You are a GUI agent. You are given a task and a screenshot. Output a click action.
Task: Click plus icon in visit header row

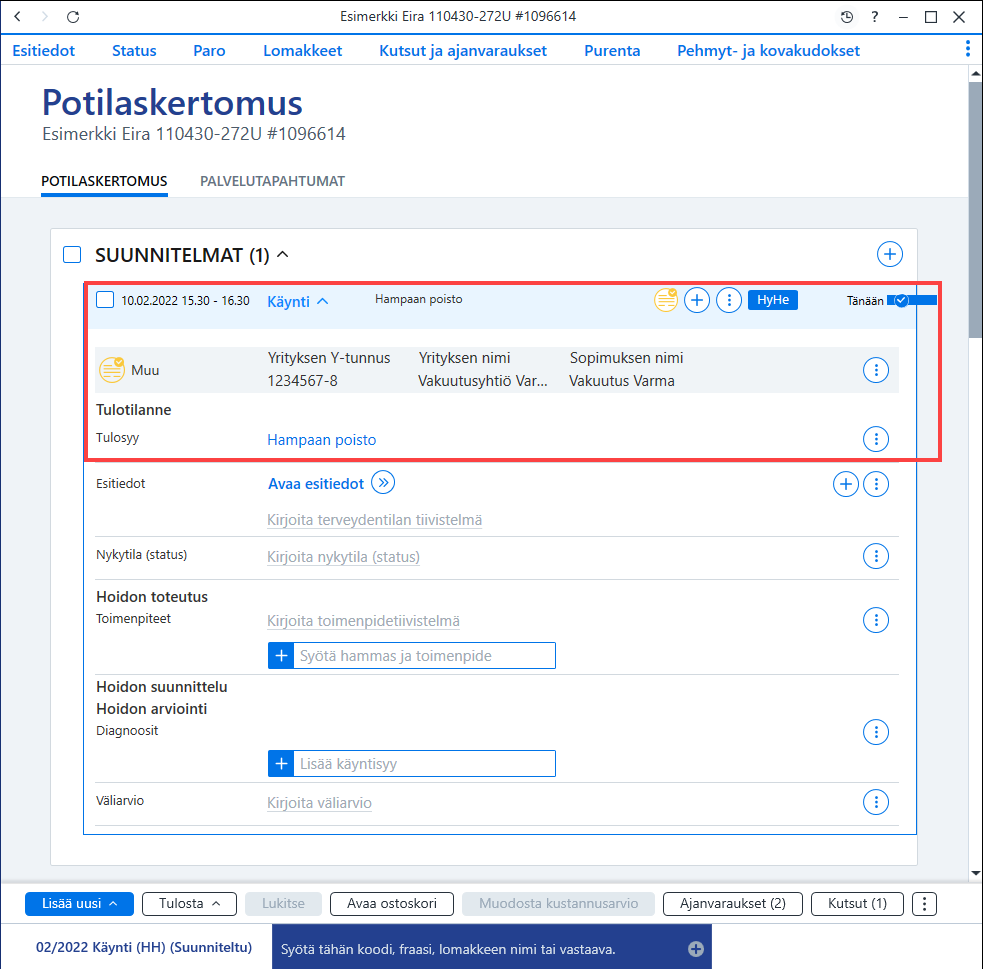pos(697,300)
